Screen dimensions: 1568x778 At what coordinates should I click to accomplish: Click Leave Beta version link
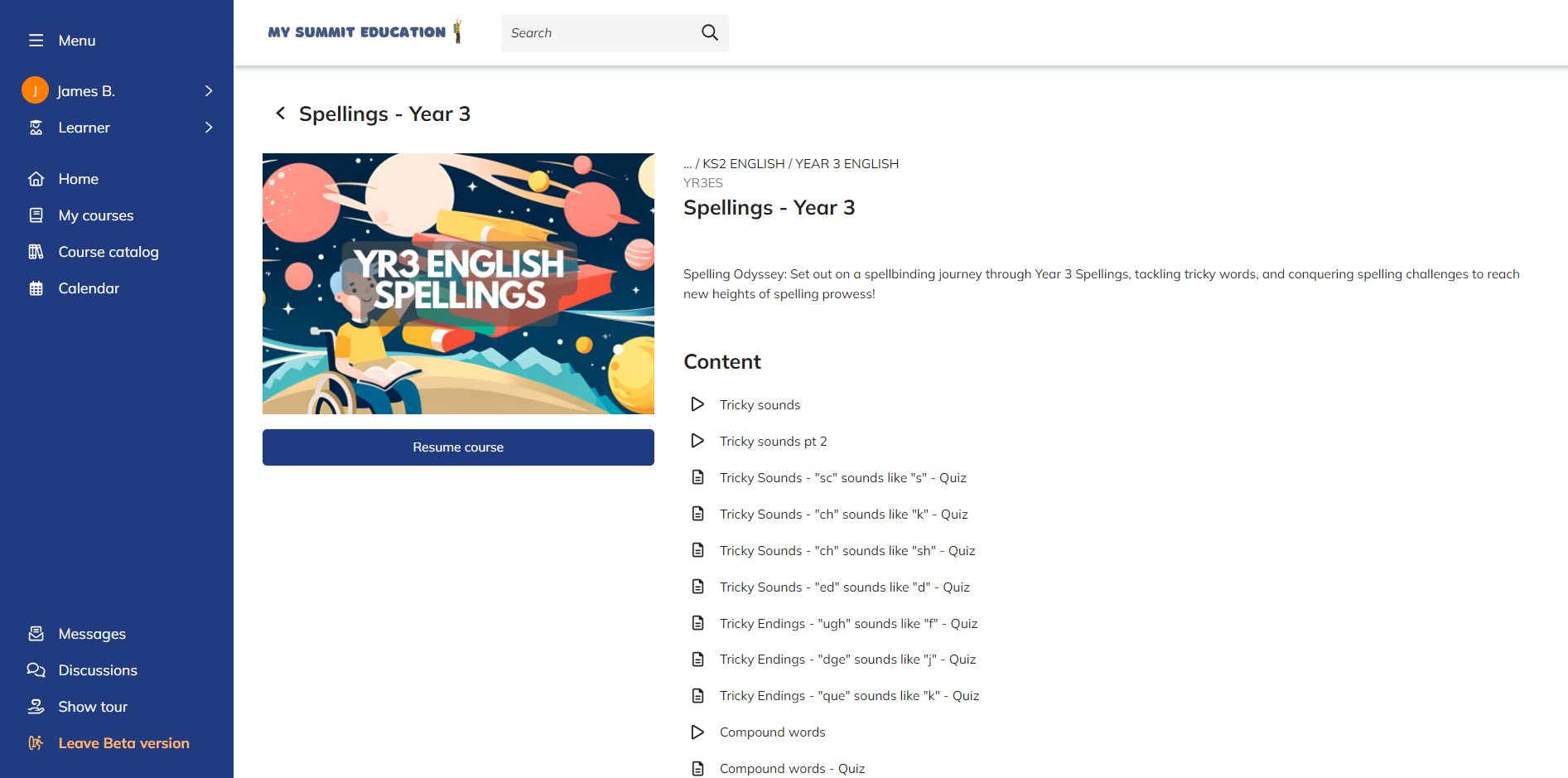tap(124, 743)
